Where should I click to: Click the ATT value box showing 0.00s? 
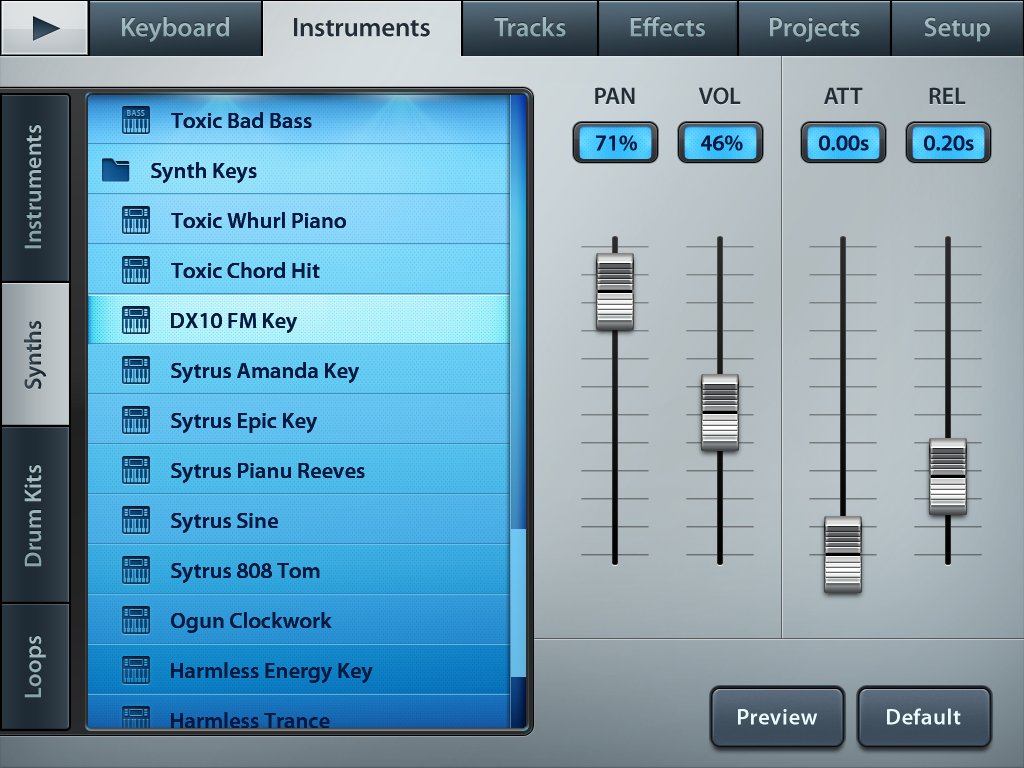(843, 142)
